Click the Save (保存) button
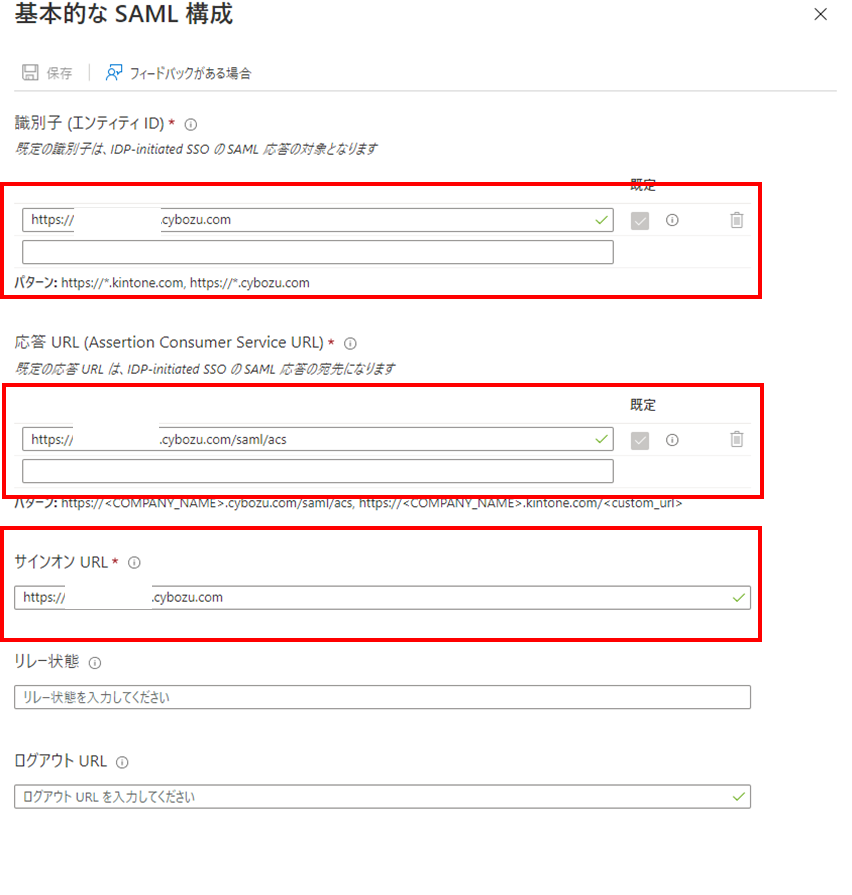The image size is (852, 895). point(47,73)
